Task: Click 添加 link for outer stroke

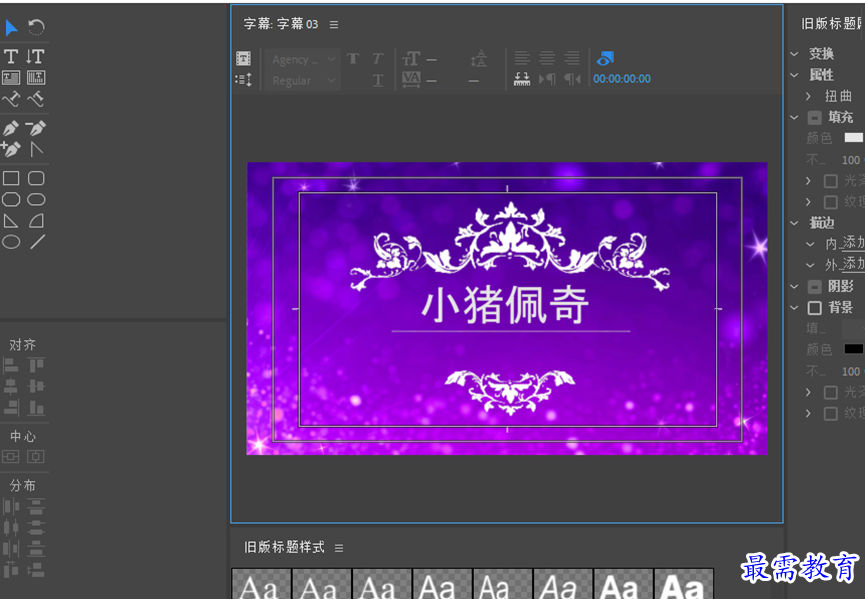Action: click(x=854, y=264)
